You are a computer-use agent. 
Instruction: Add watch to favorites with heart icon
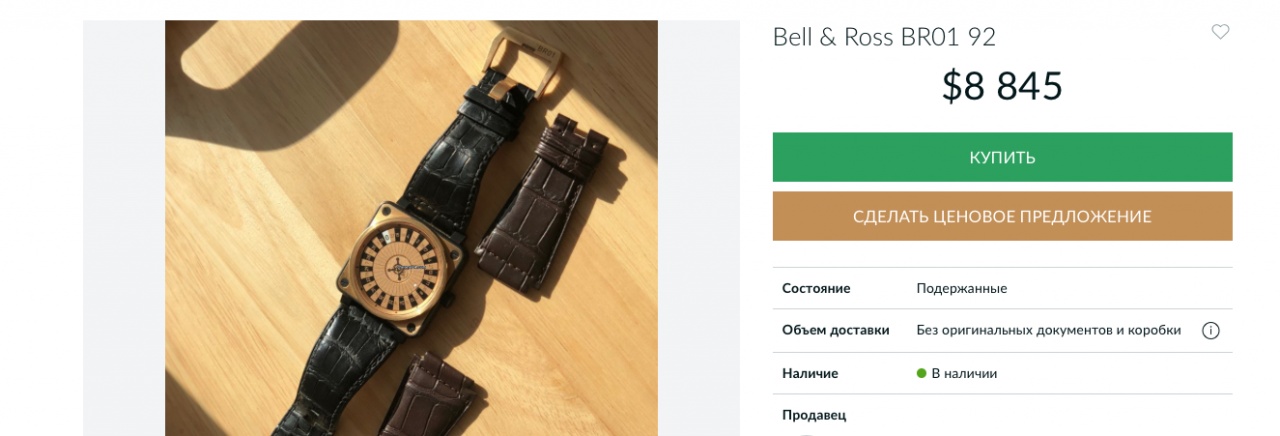click(1220, 32)
